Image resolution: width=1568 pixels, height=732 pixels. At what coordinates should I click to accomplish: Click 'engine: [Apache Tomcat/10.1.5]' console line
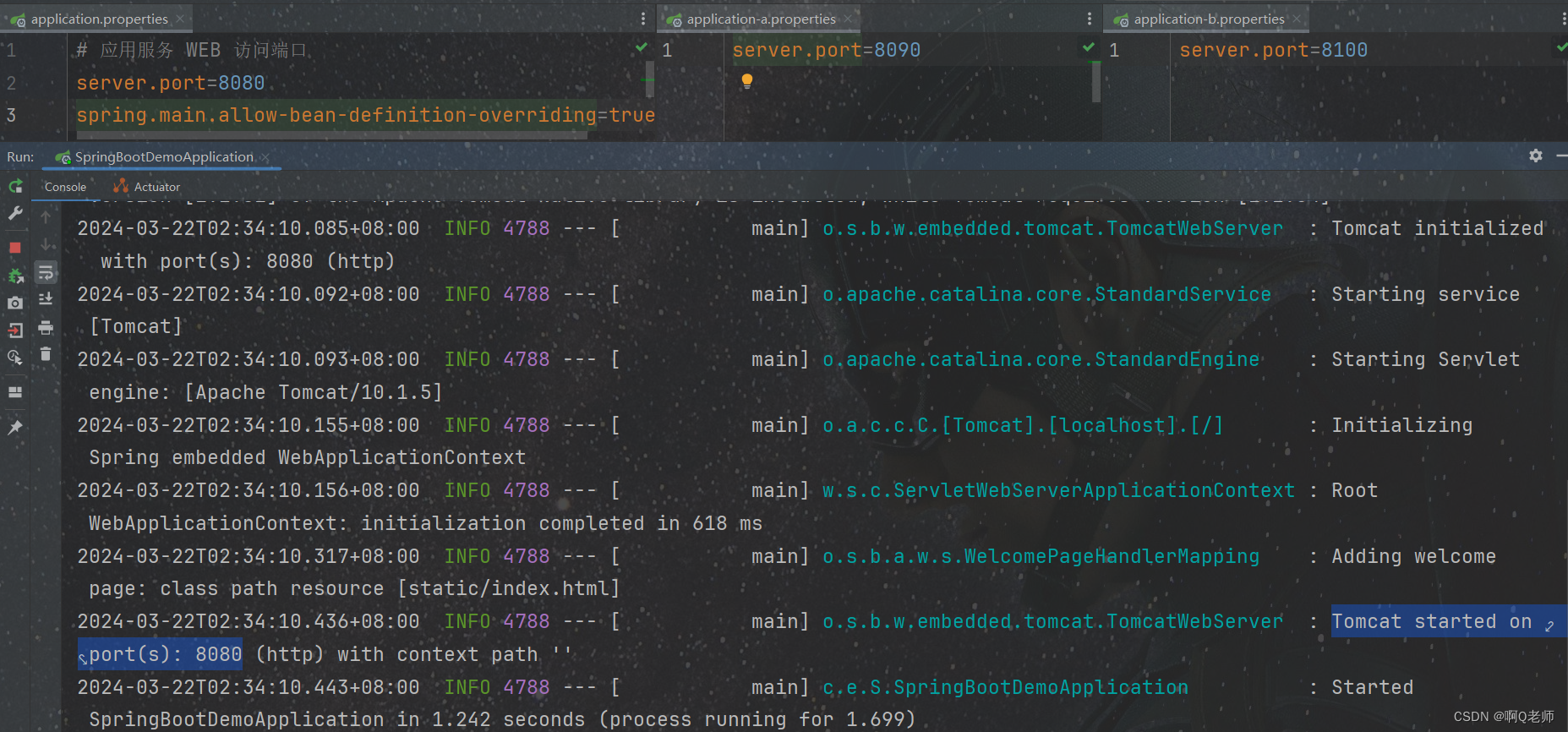pos(265,392)
